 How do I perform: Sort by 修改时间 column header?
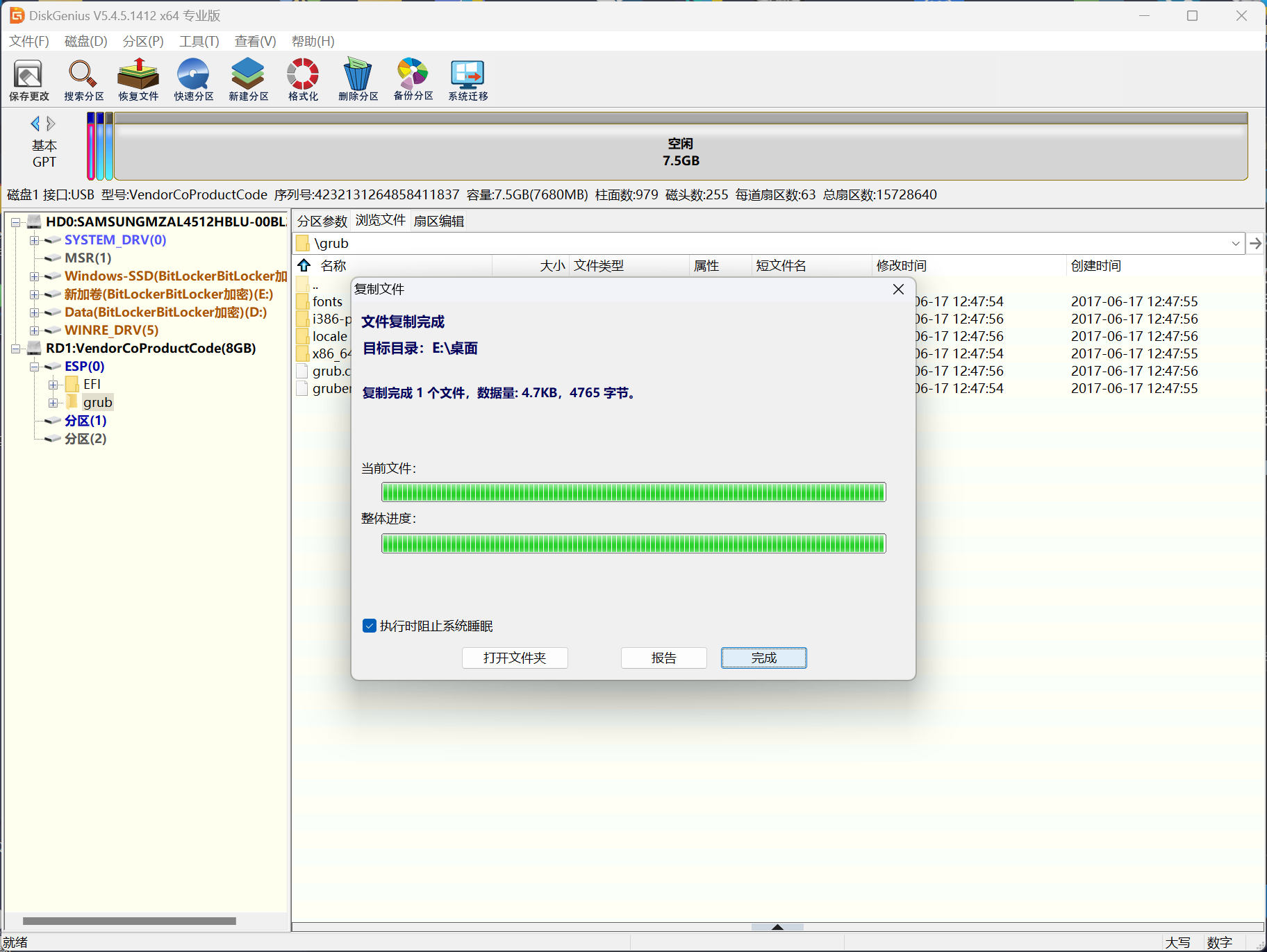click(x=969, y=265)
